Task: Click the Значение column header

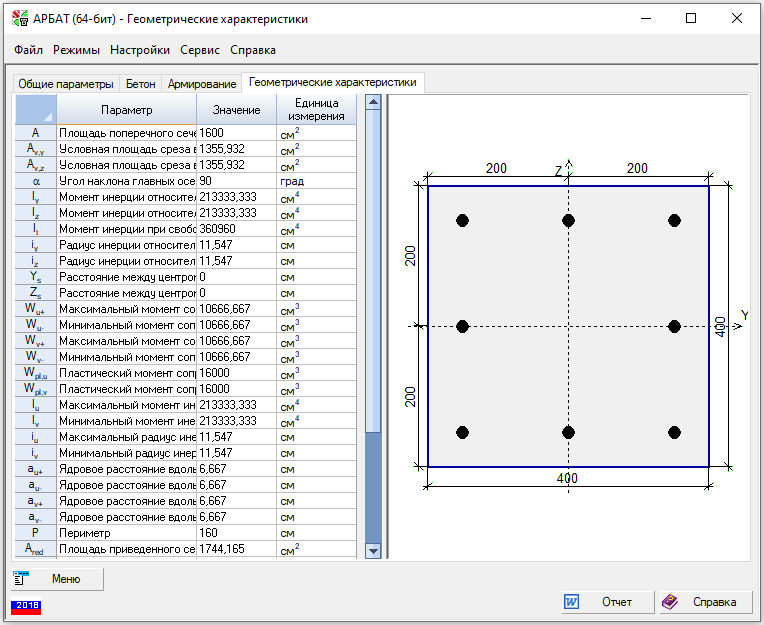Action: (236, 110)
